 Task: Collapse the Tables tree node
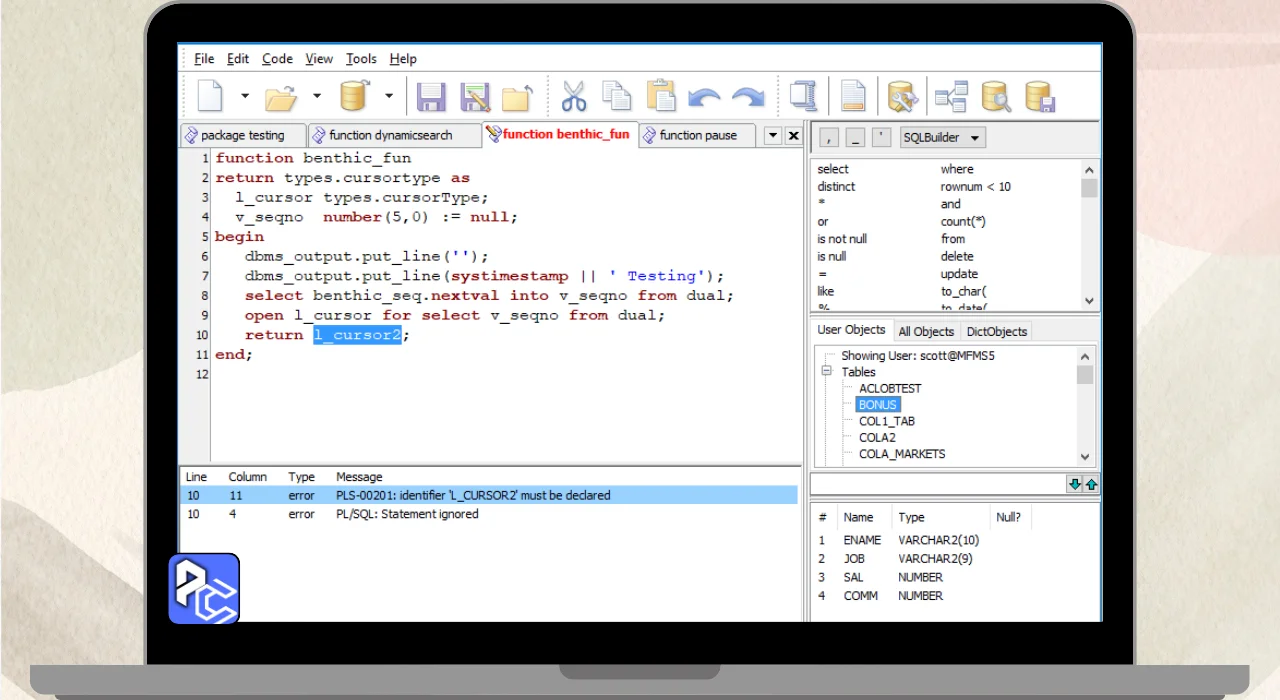(827, 371)
